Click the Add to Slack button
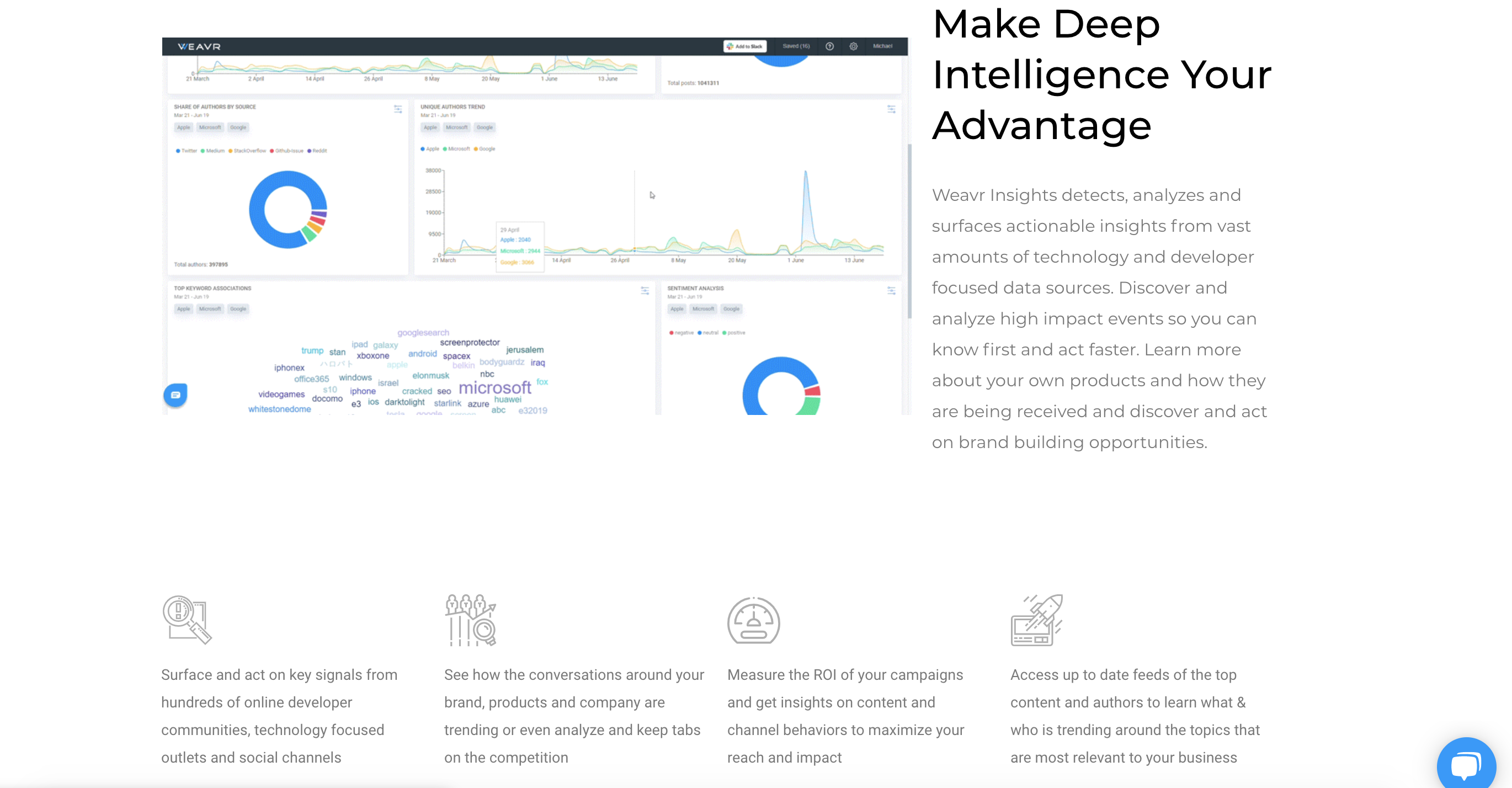This screenshot has height=788, width=1512. click(x=745, y=46)
